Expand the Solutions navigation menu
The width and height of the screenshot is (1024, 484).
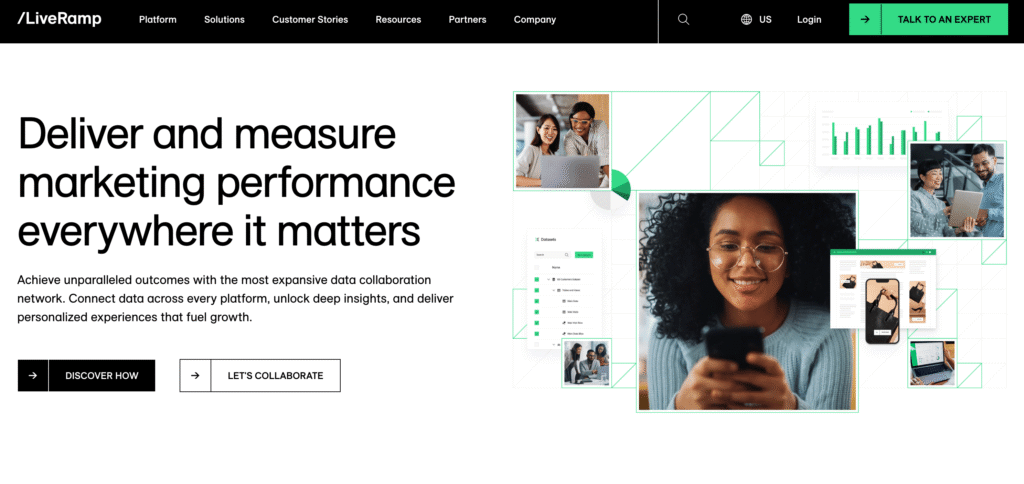224,20
